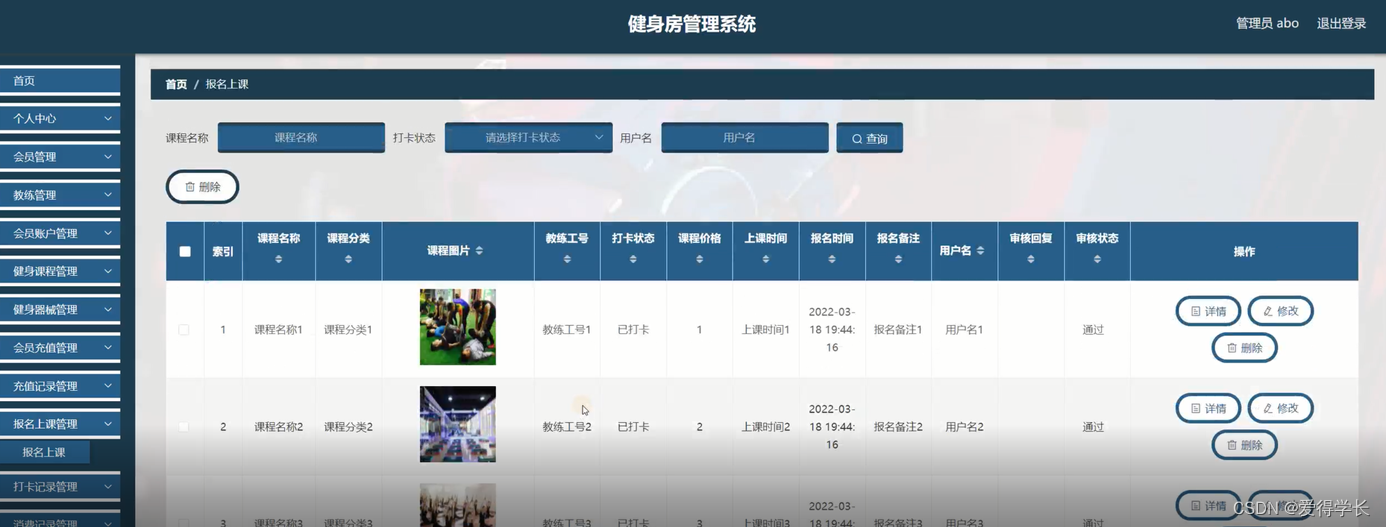Click cell text 用户名1

964,329
